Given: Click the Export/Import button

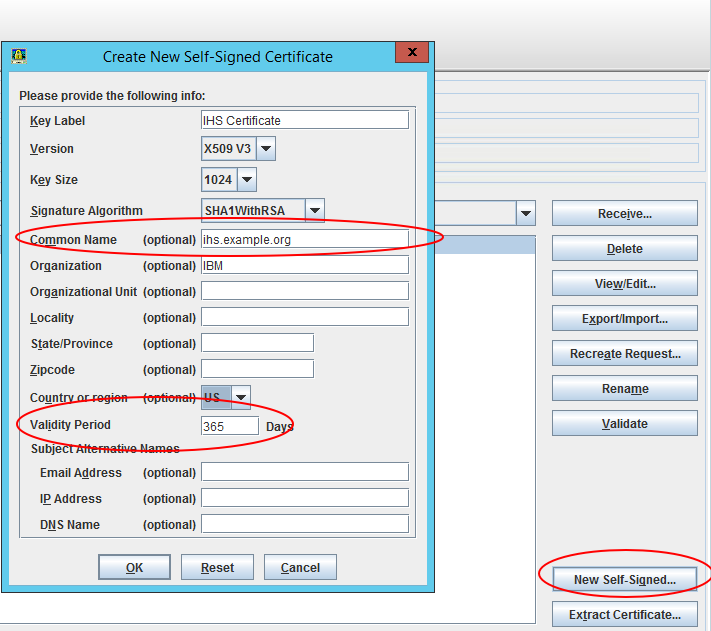Looking at the screenshot, I should [x=624, y=319].
